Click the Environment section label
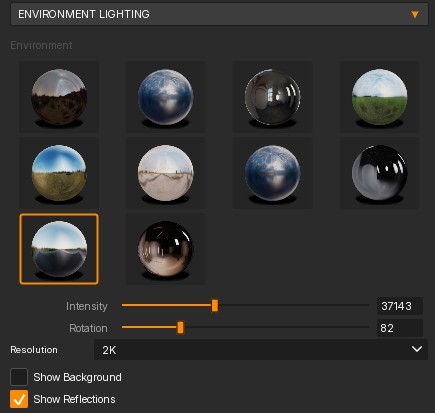 (x=41, y=45)
